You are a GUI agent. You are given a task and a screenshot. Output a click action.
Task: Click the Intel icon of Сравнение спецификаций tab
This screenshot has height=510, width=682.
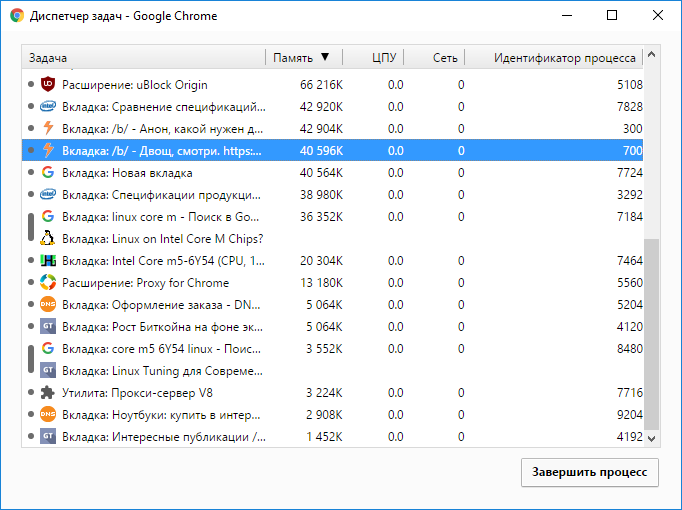coord(48,107)
